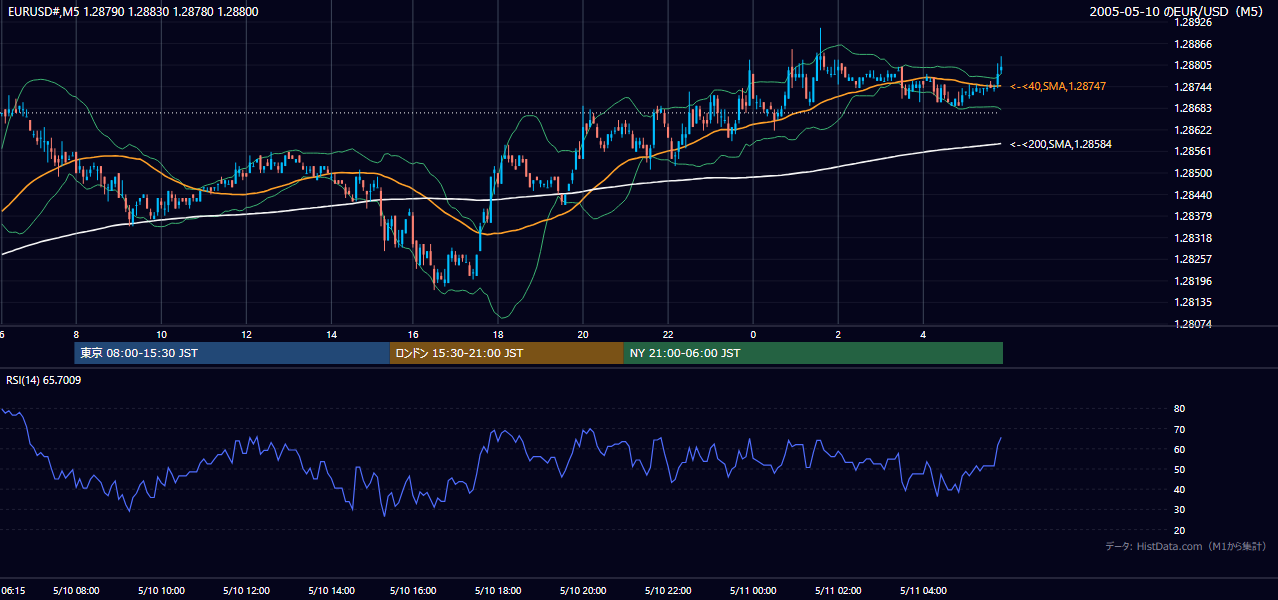The width and height of the screenshot is (1278, 600).
Task: Click the Tokyo 08:00-15:30 JST session bar
Action: coord(232,353)
